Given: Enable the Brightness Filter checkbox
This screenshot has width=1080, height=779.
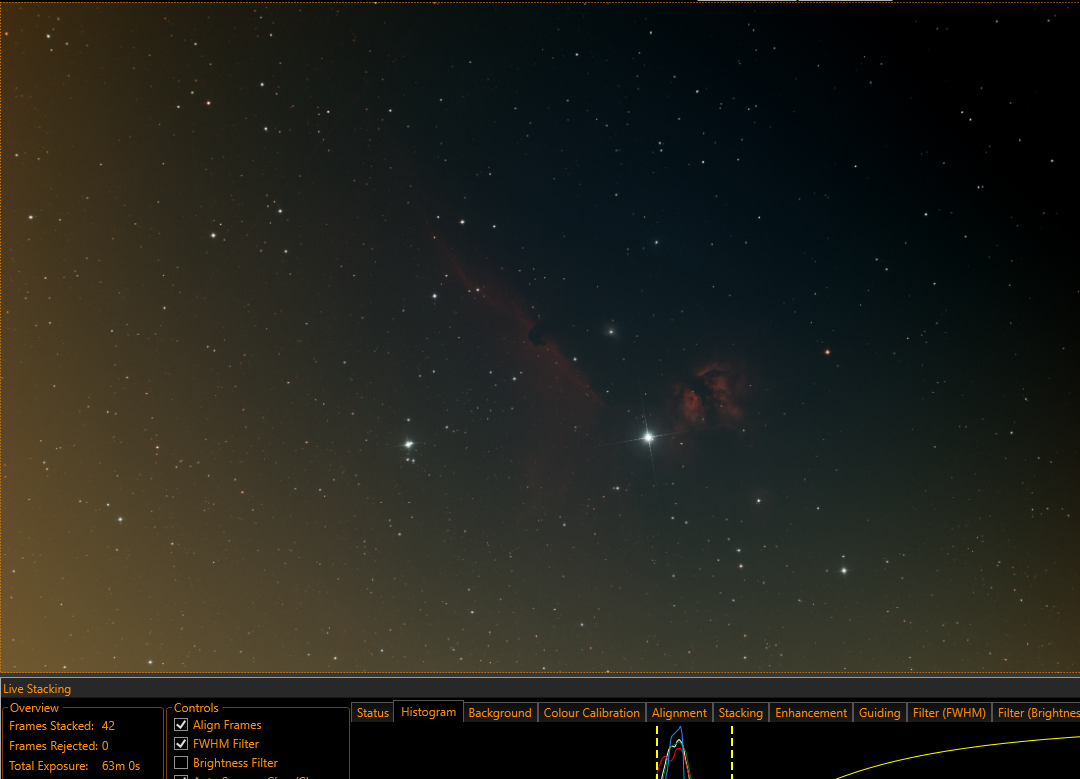Looking at the screenshot, I should 181,762.
